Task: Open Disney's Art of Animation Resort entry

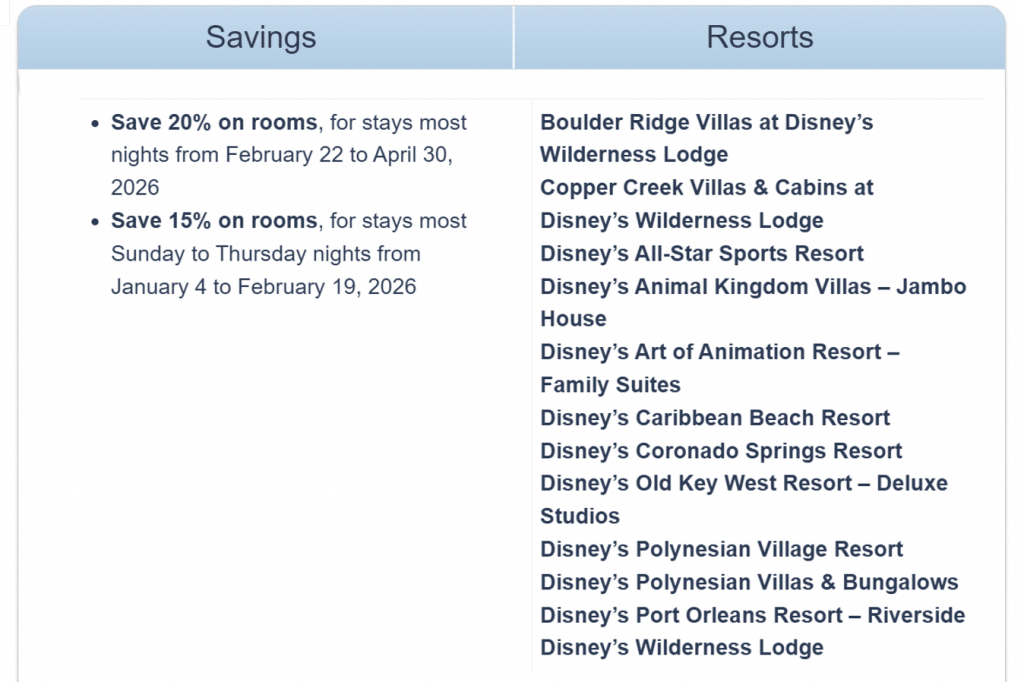Action: pos(719,352)
